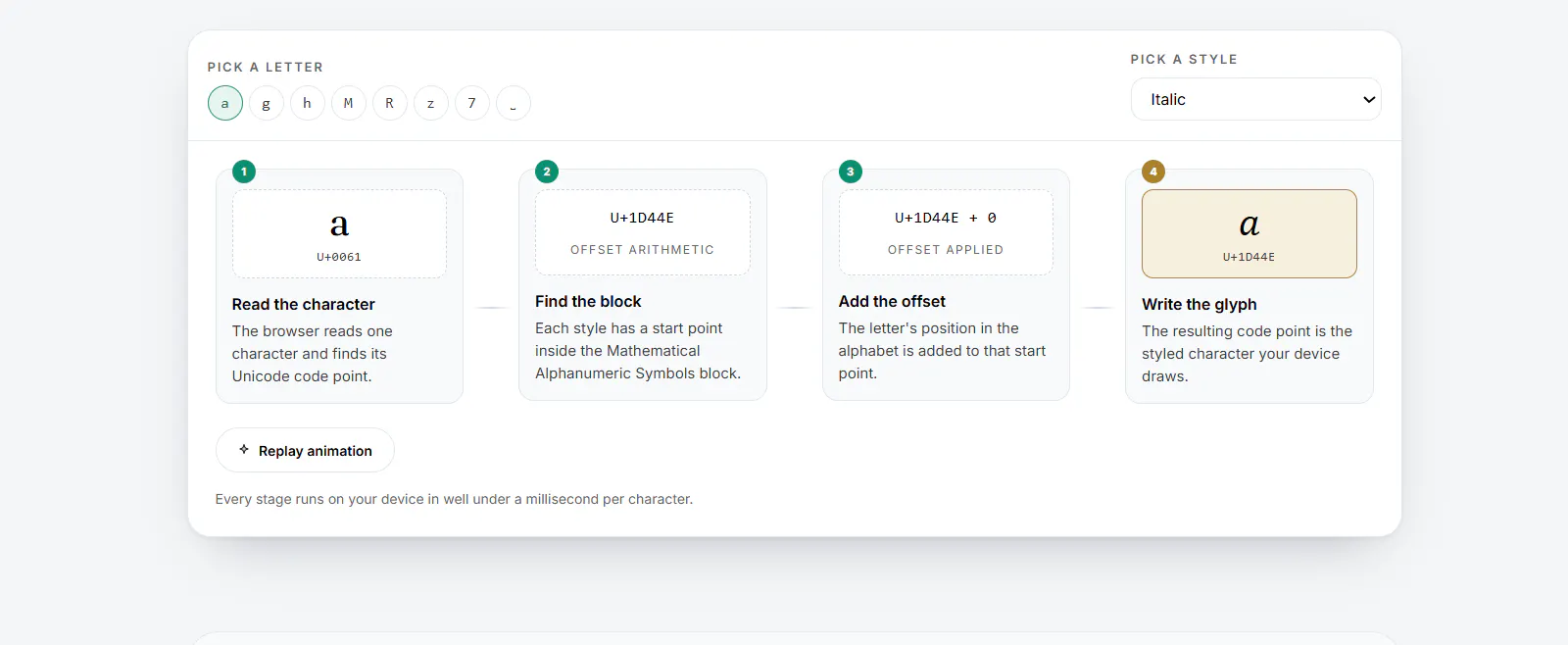This screenshot has width=1568, height=645.
Task: Click the italic glyph result box
Action: pyautogui.click(x=1249, y=233)
